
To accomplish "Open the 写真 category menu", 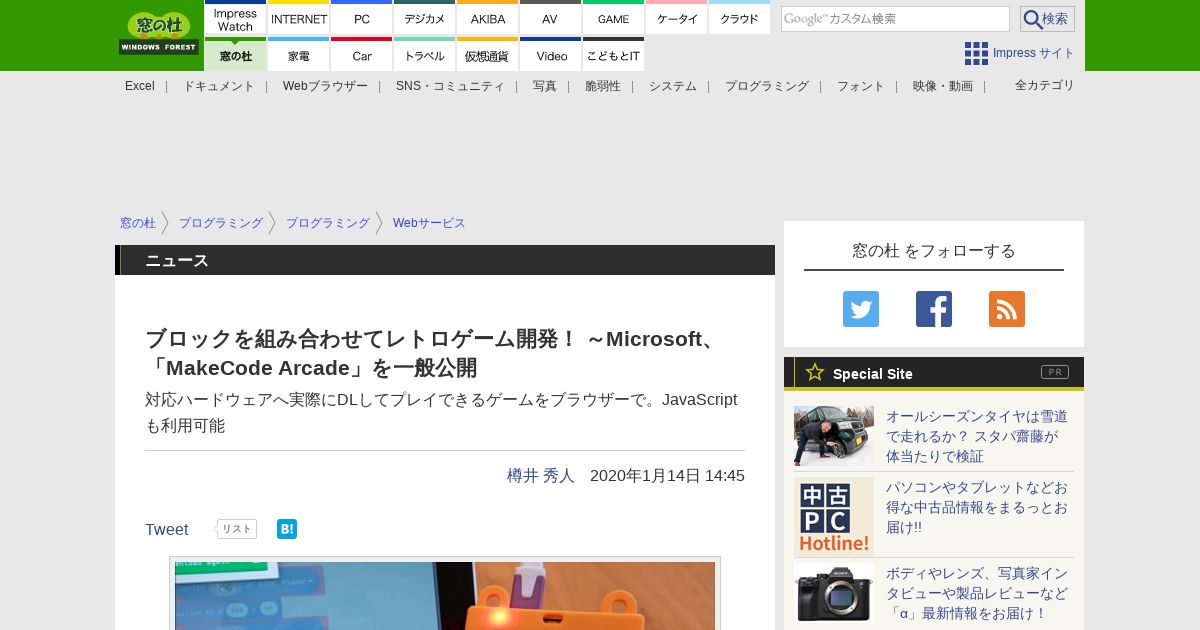I will click(545, 86).
